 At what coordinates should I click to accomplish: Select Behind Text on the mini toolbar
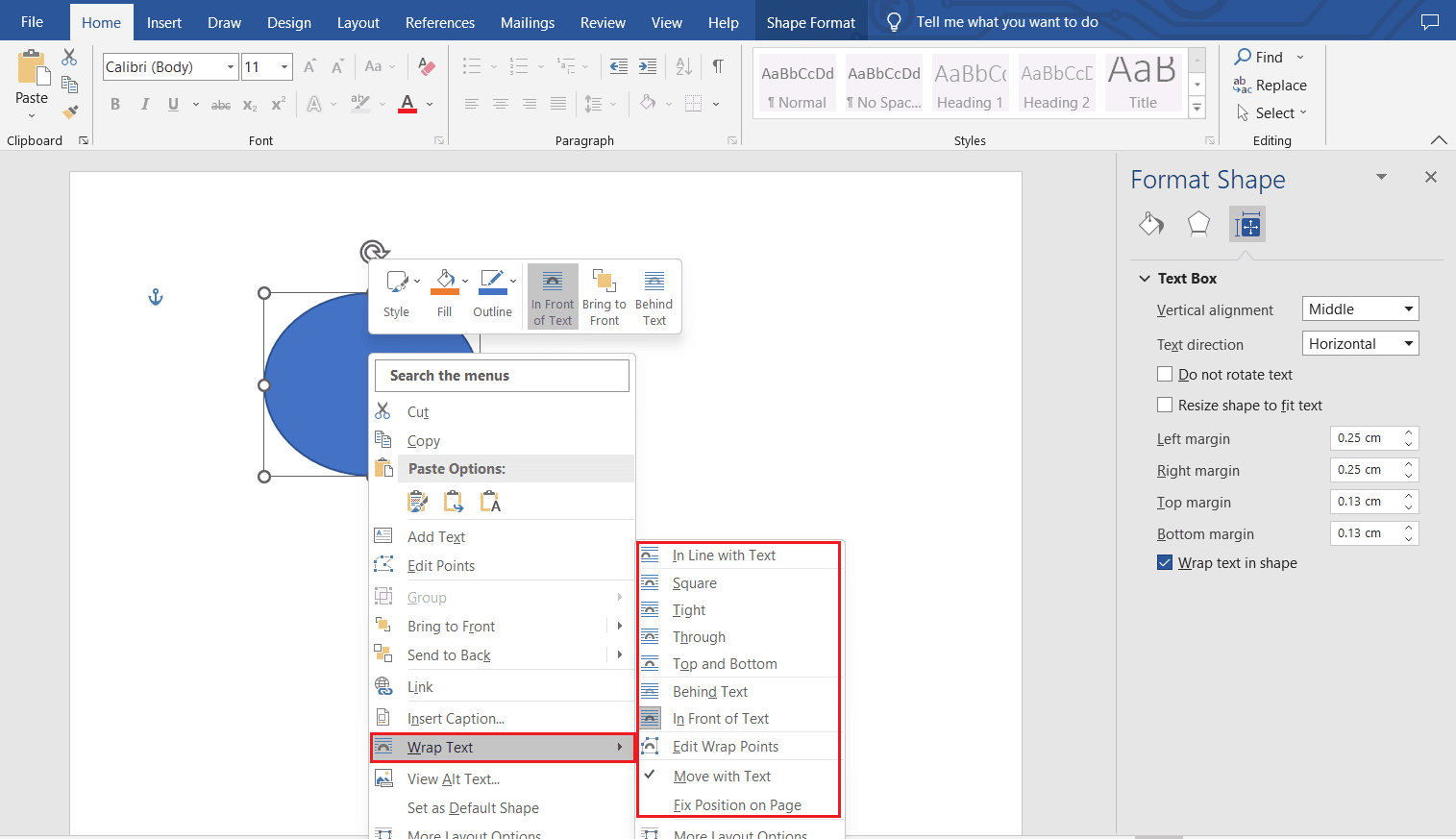coord(654,293)
